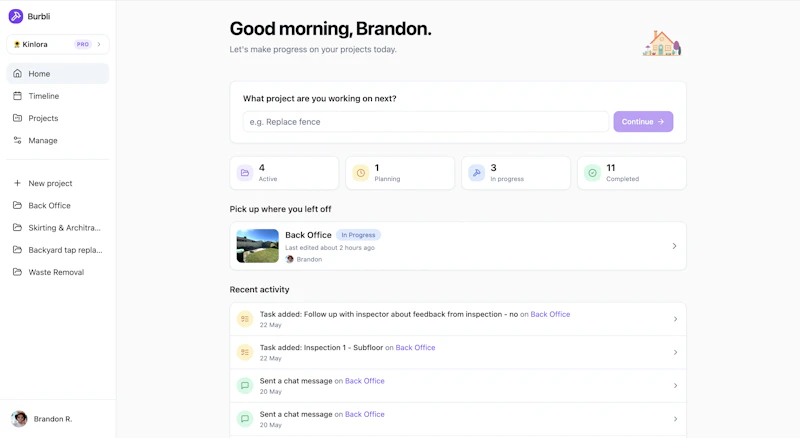Click the Active folder stat icon
This screenshot has height=438, width=800.
click(x=245, y=173)
